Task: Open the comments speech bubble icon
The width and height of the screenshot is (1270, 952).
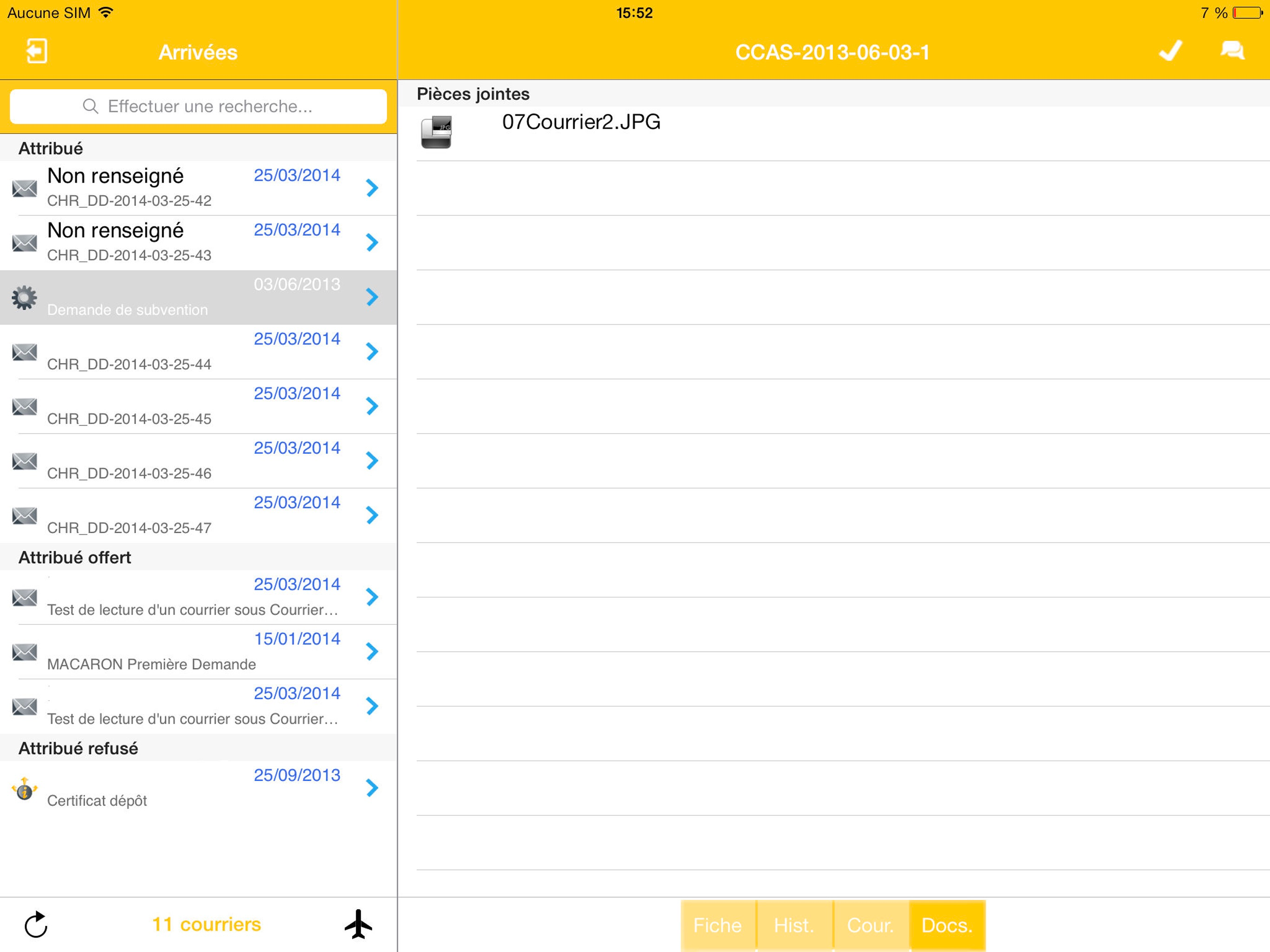Action: [x=1232, y=51]
